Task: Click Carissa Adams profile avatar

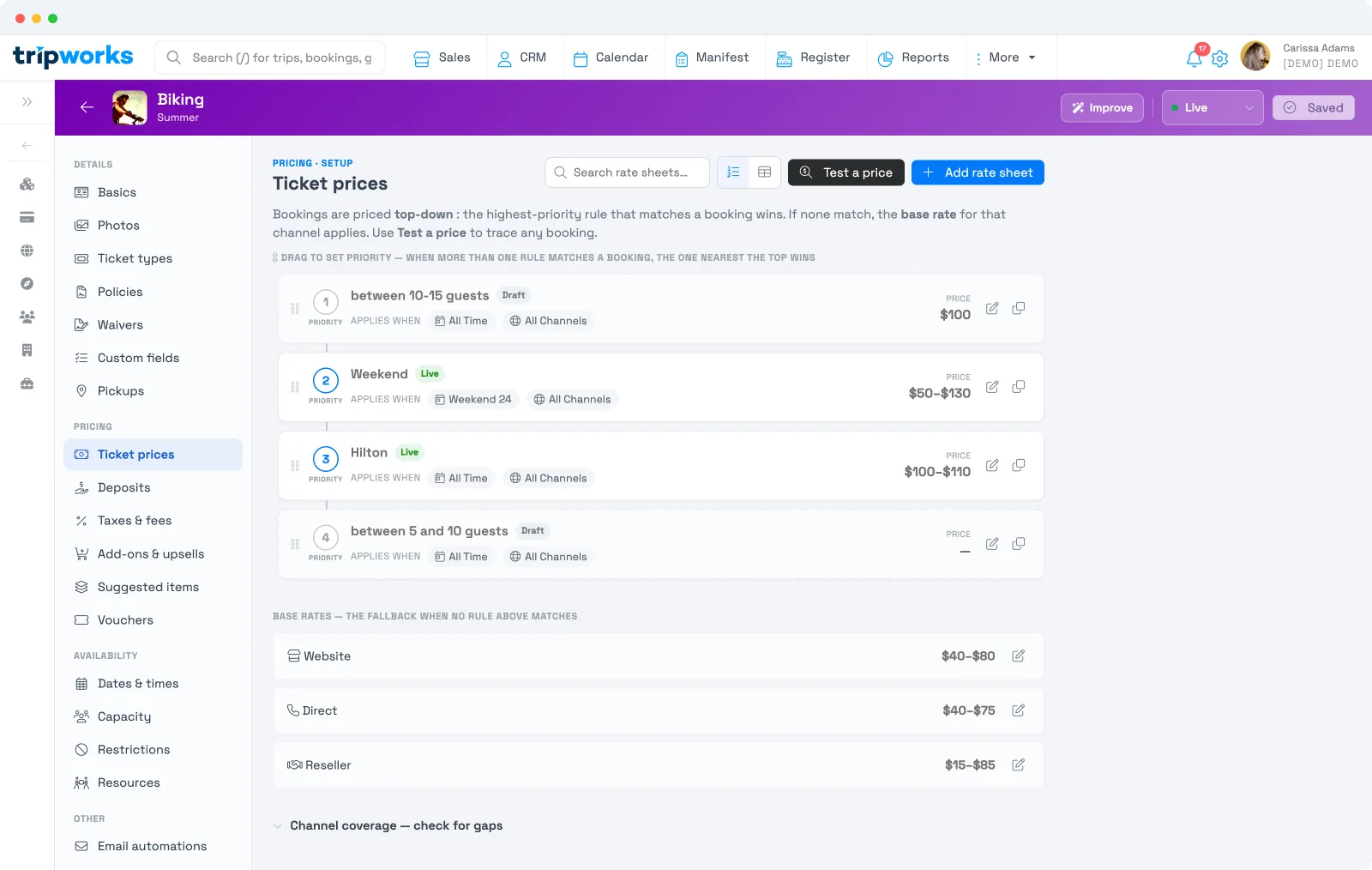Action: click(x=1255, y=56)
